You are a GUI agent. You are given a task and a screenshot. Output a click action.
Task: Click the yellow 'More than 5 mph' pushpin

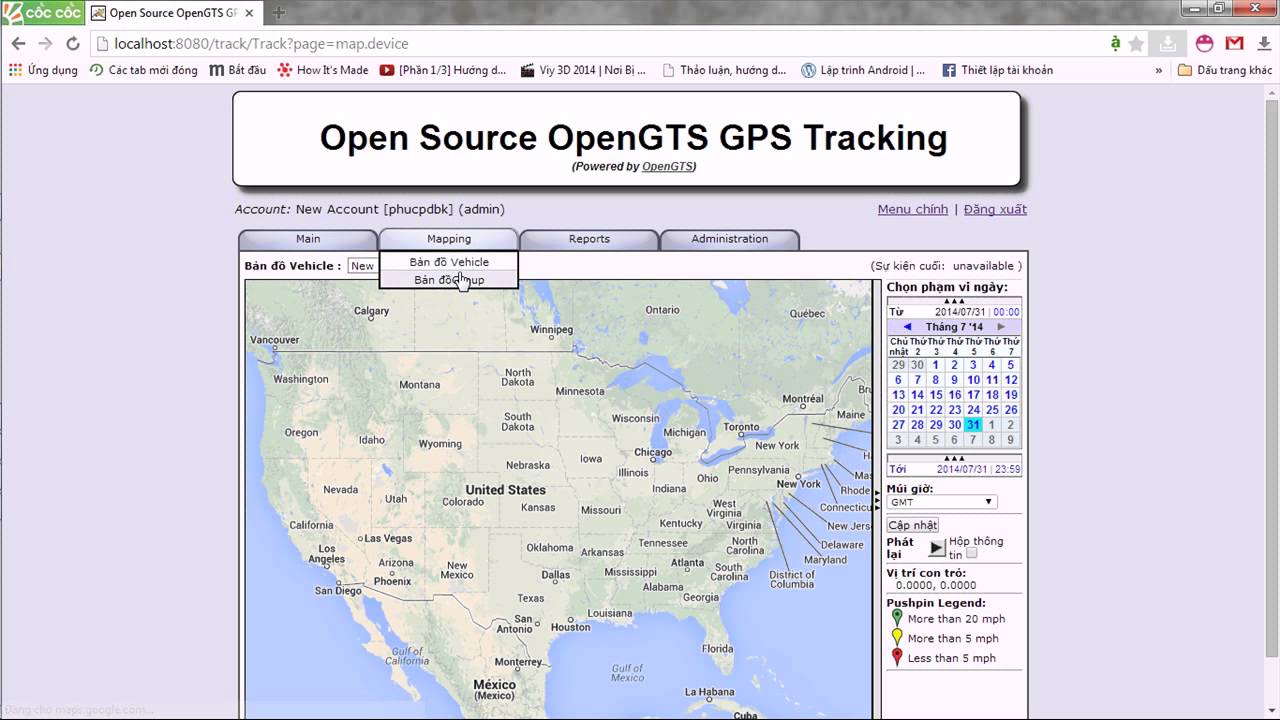pyautogui.click(x=897, y=638)
